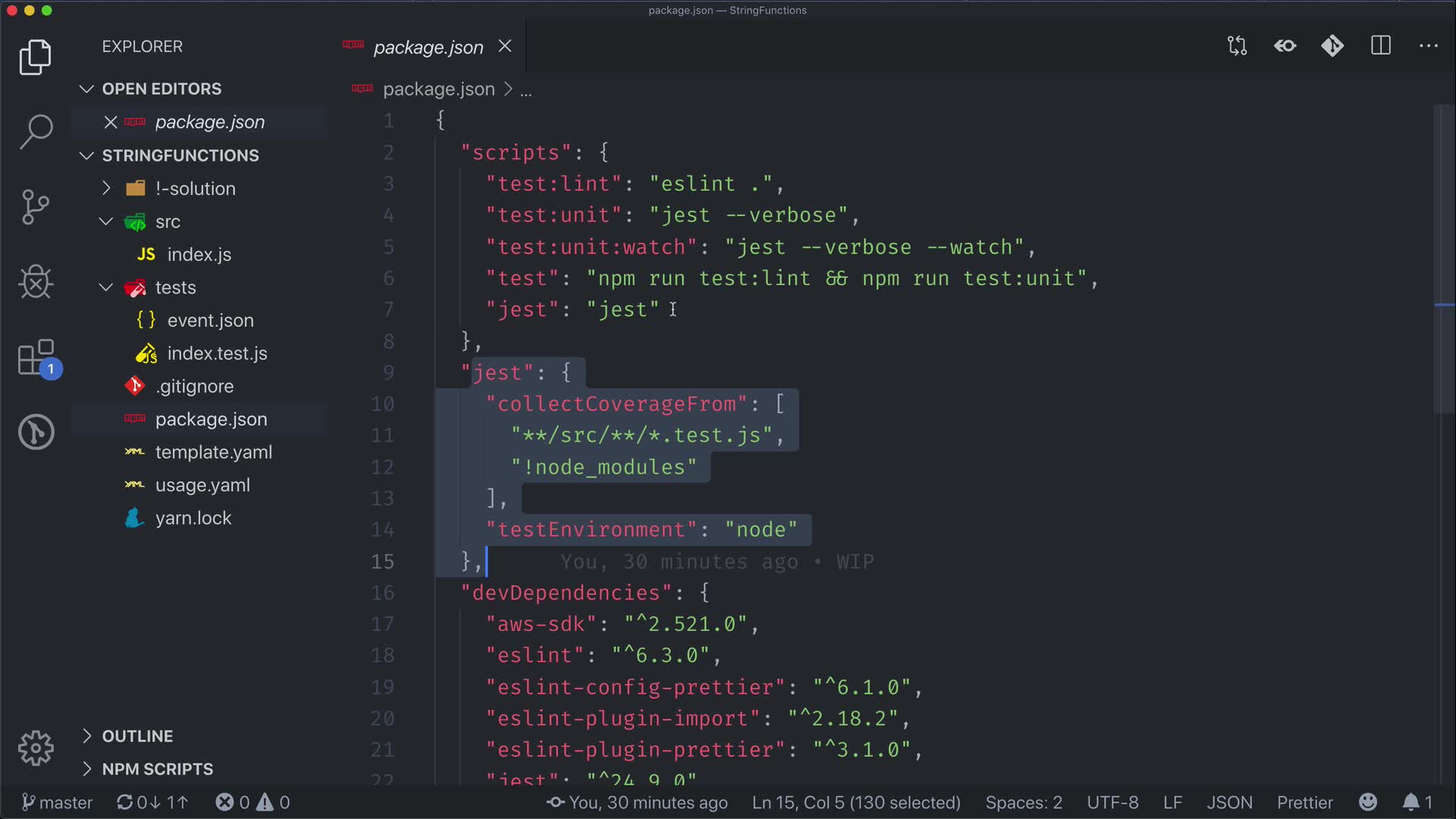Select the package.json editor tab
The width and height of the screenshot is (1456, 819).
coord(428,47)
